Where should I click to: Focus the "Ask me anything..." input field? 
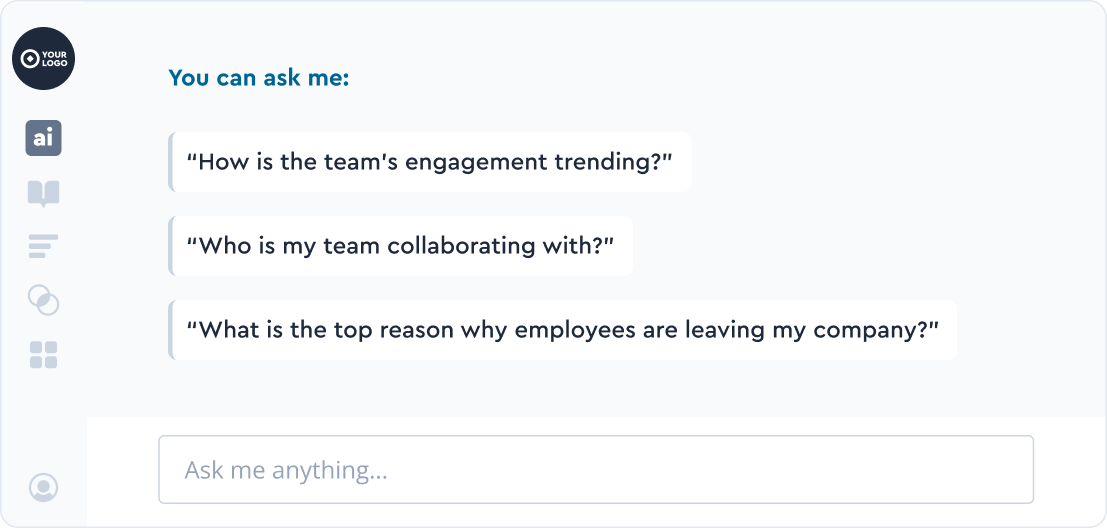(x=595, y=469)
